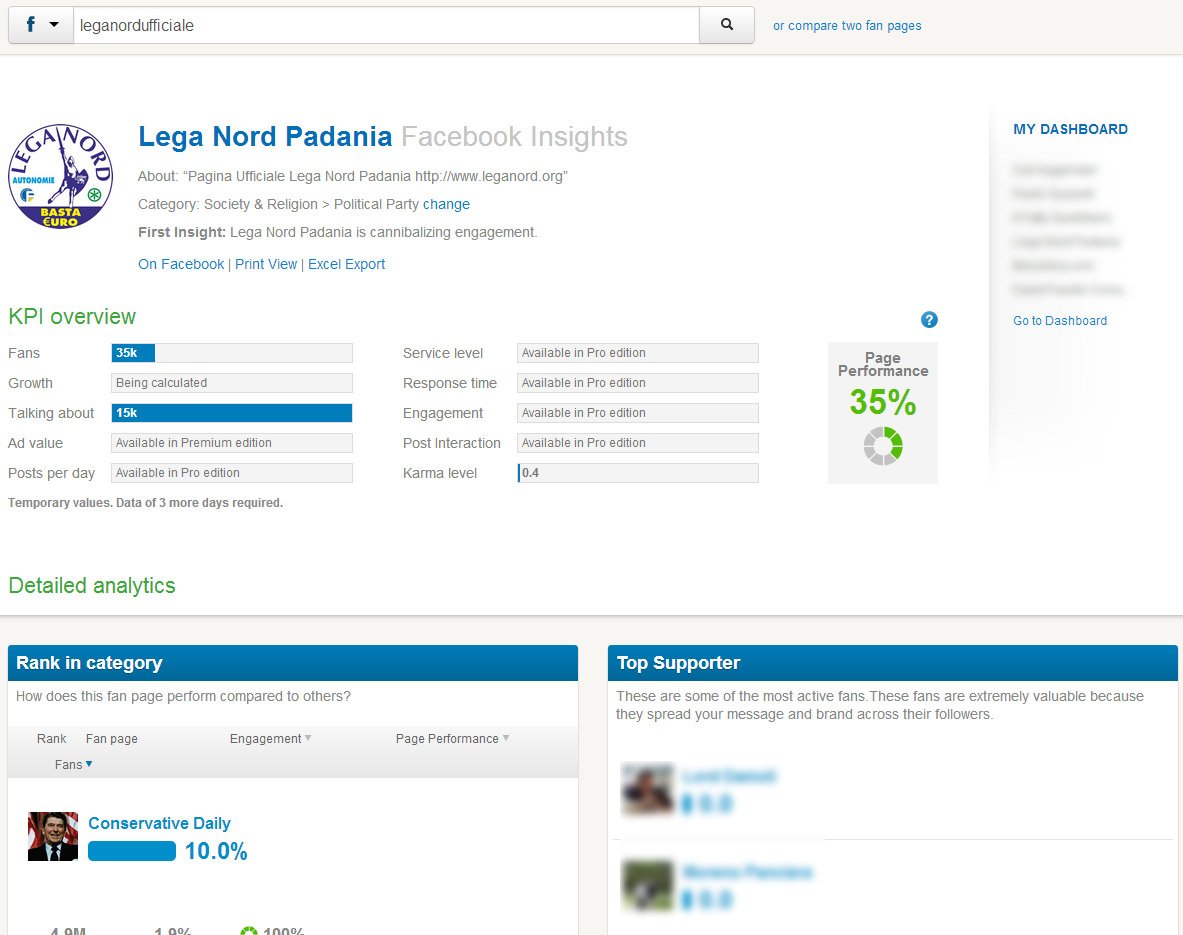Click the blue KPI help question icon
Screen dimensions: 1183x935
click(x=929, y=320)
